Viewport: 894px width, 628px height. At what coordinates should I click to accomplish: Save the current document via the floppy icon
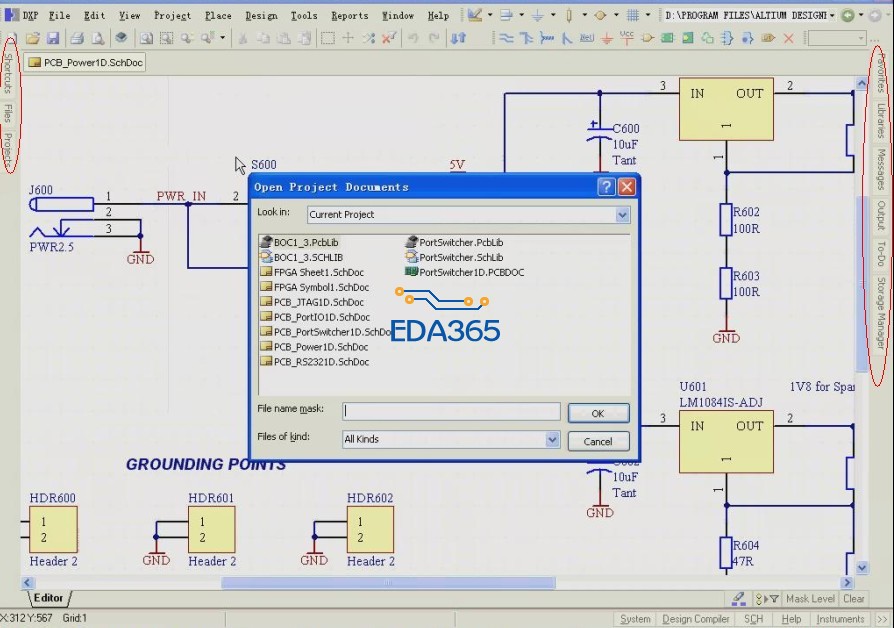click(x=53, y=38)
